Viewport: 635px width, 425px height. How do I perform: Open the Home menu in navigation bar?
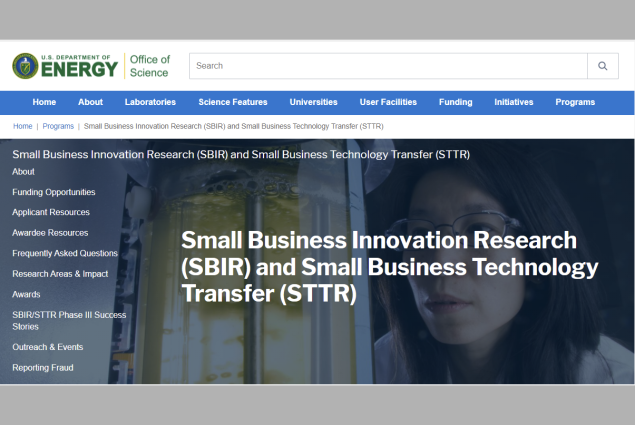[x=44, y=102]
